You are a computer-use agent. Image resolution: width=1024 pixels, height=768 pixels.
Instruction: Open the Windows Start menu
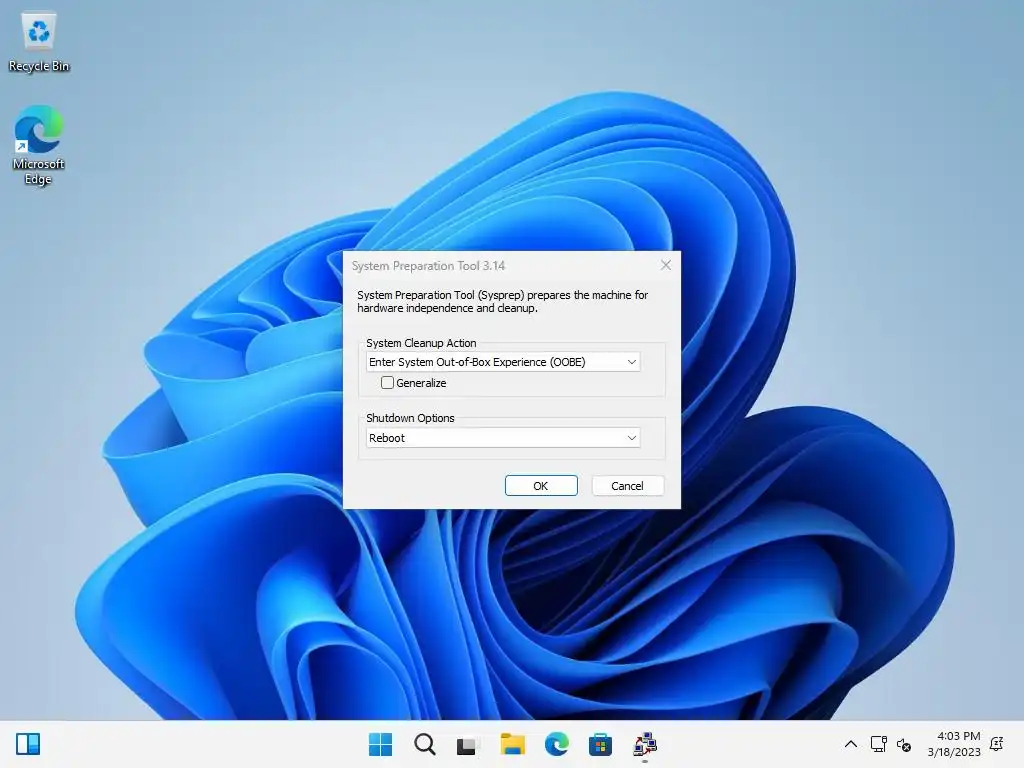(380, 744)
